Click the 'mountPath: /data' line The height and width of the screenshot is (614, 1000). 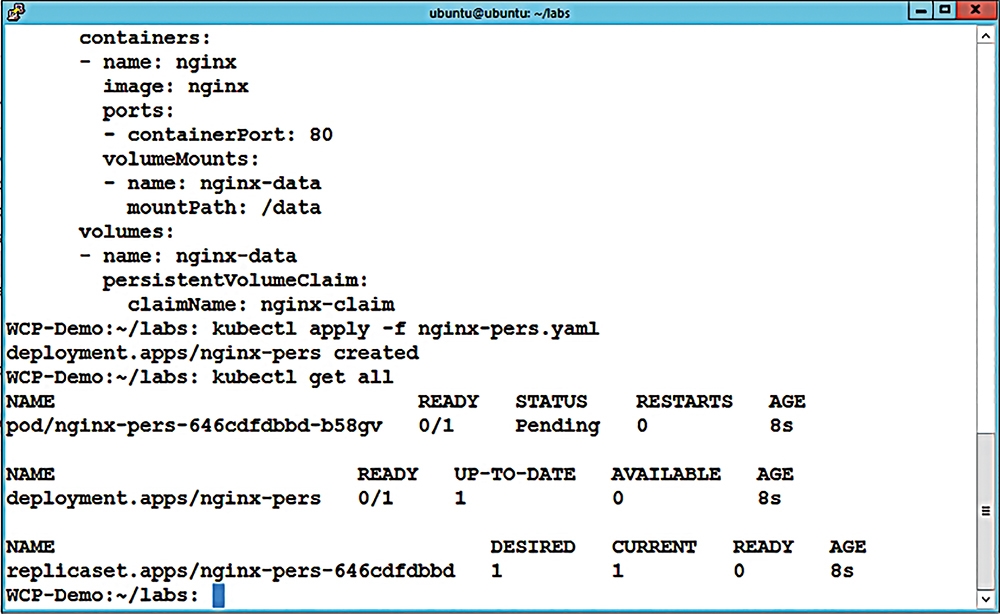[x=224, y=208]
